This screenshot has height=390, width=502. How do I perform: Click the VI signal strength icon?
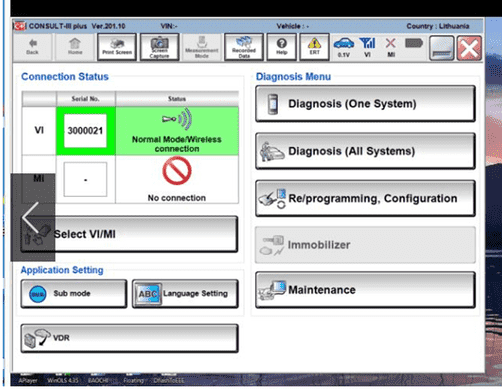coord(367,47)
